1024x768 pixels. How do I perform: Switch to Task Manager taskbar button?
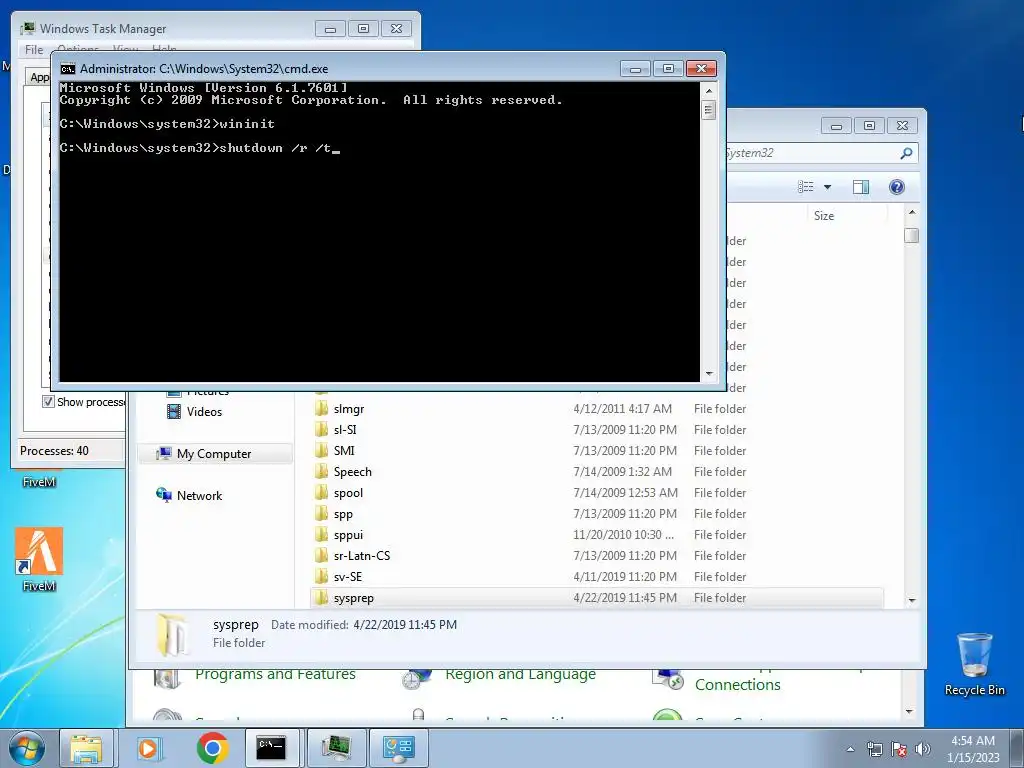(336, 748)
